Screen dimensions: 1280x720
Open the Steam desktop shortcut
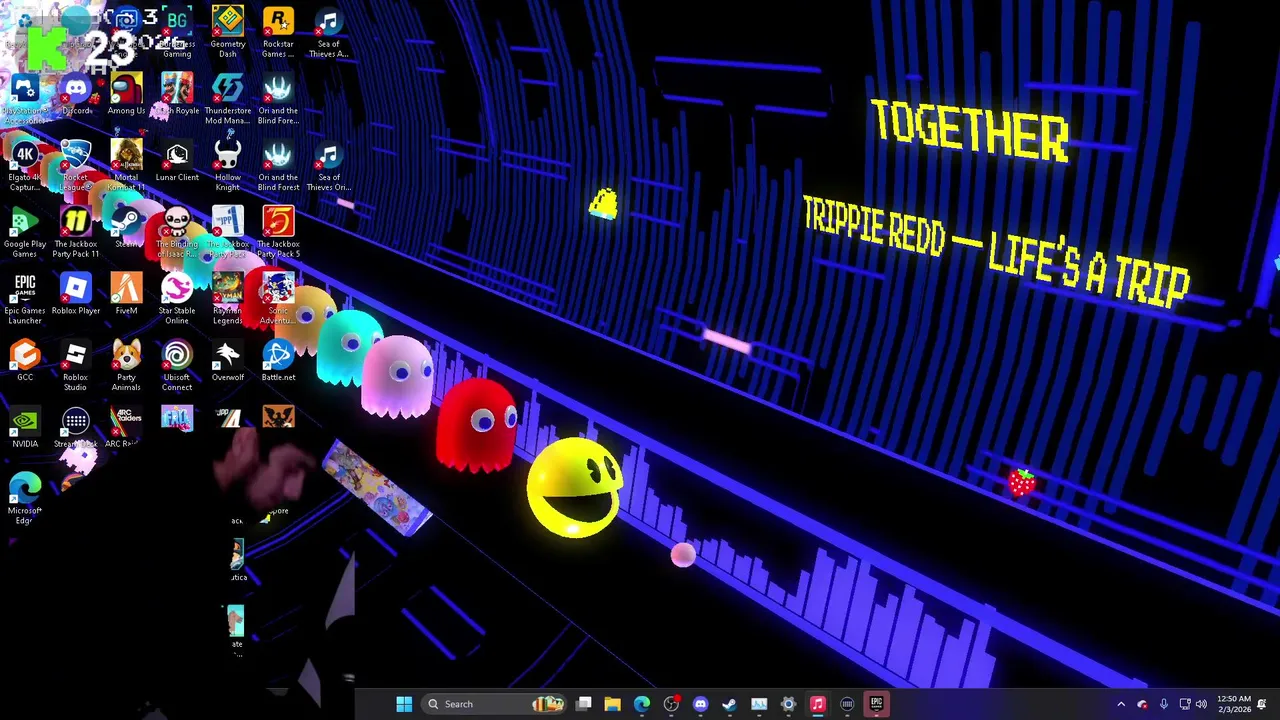click(126, 228)
